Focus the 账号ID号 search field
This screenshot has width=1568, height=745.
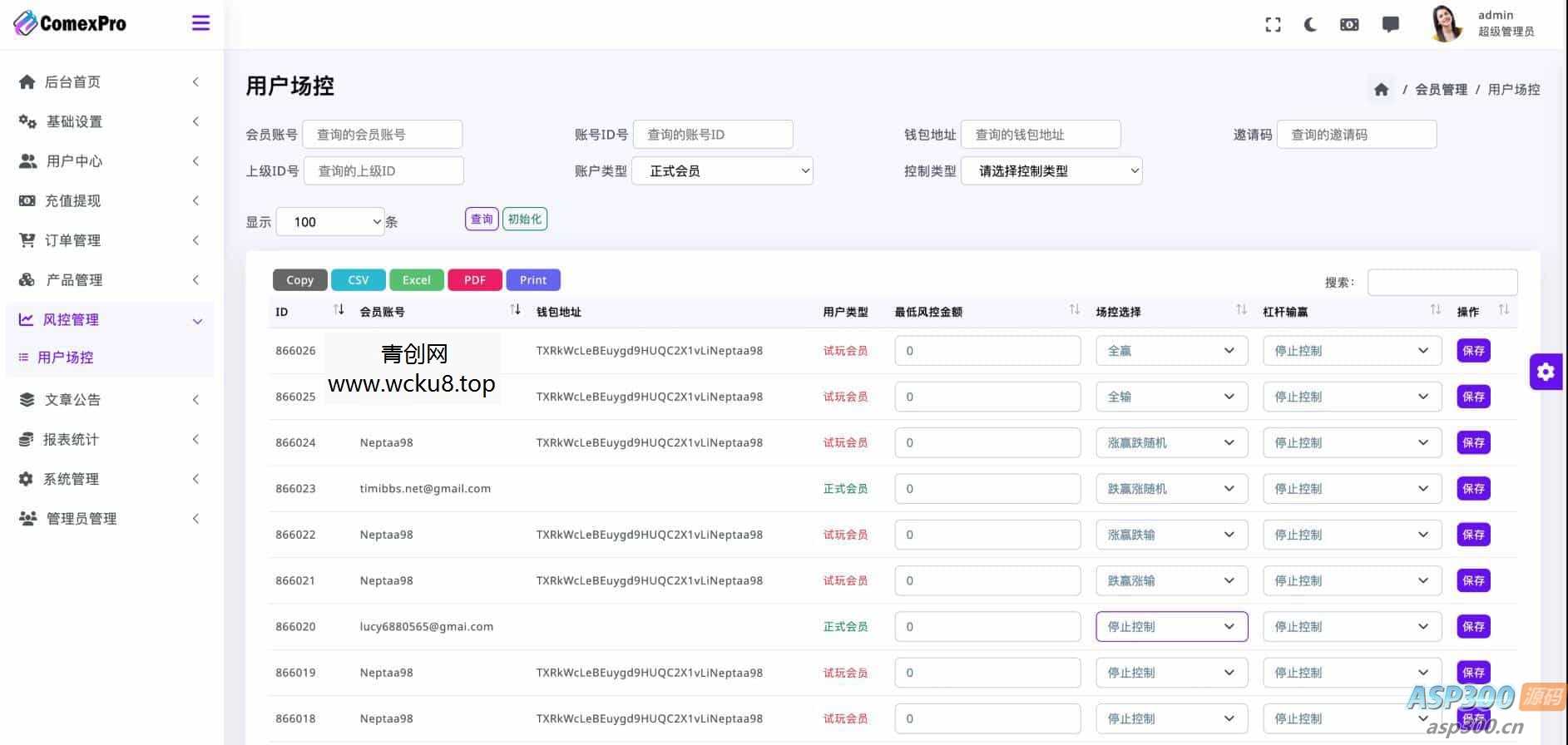[x=713, y=135]
